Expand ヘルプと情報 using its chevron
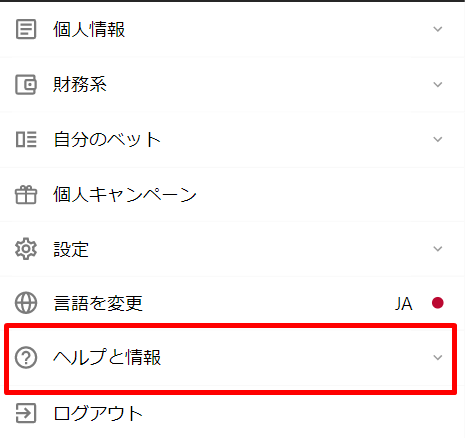 437,358
